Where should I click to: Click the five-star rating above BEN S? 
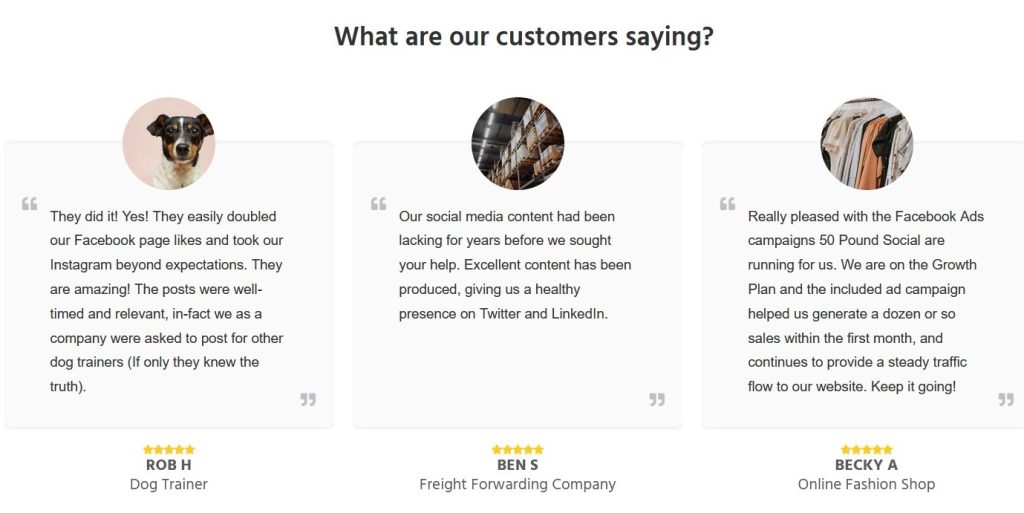[517, 450]
